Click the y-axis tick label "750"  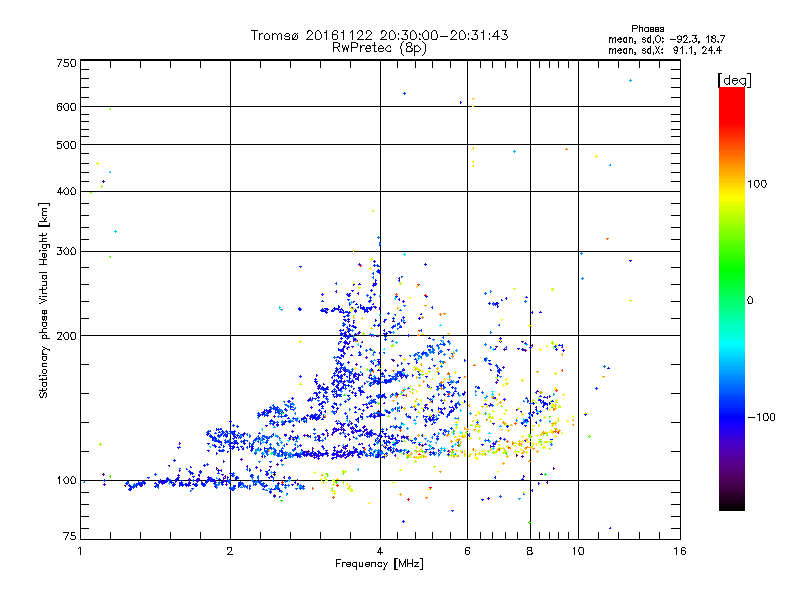tap(66, 63)
